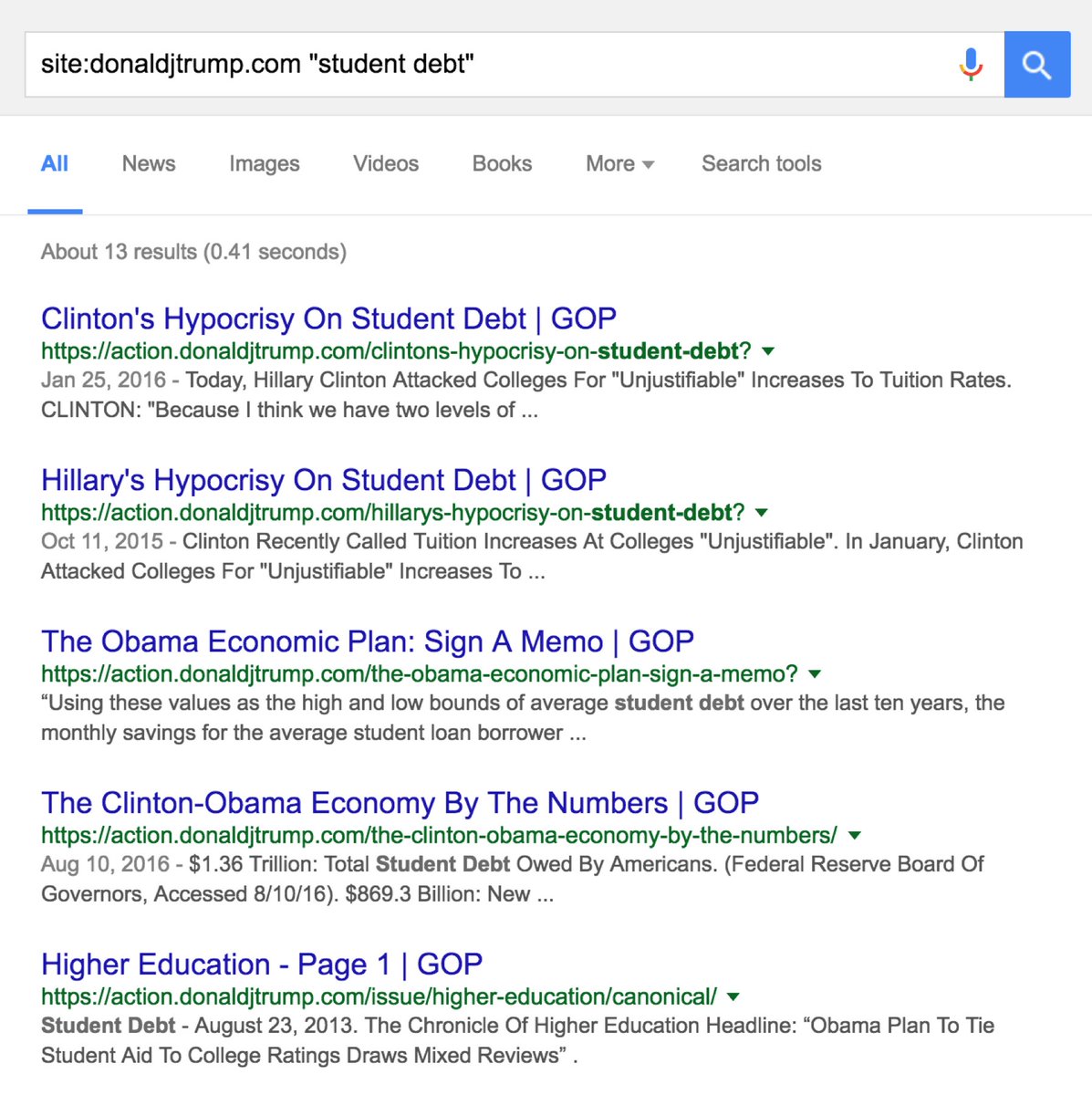Click the 'About 13 results' count text
Image resolution: width=1092 pixels, height=1095 pixels.
click(x=120, y=252)
